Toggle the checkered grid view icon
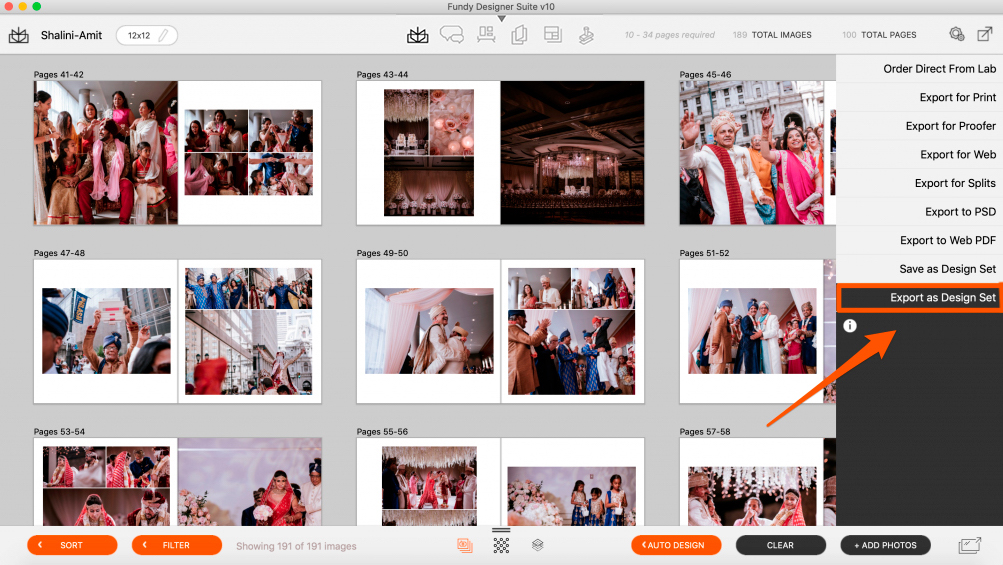The height and width of the screenshot is (565, 1003). tap(501, 545)
